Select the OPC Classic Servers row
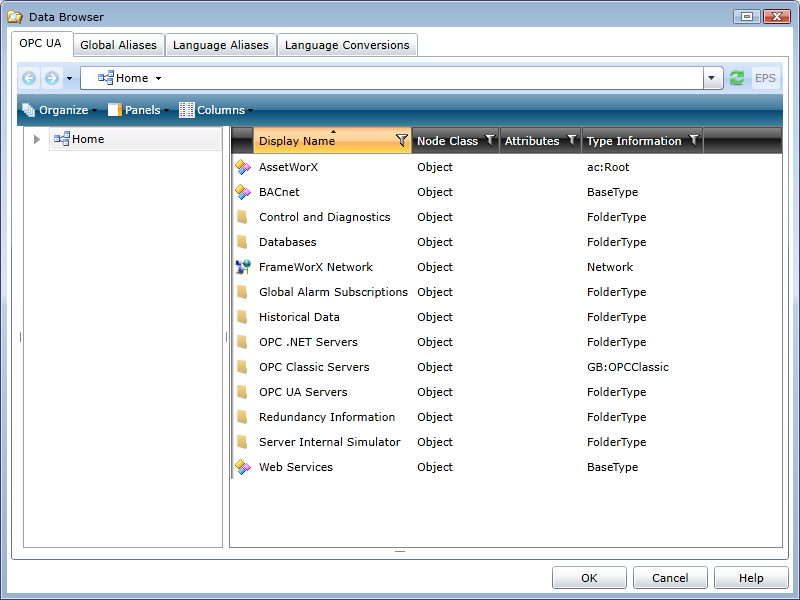This screenshot has width=800, height=600. click(314, 367)
